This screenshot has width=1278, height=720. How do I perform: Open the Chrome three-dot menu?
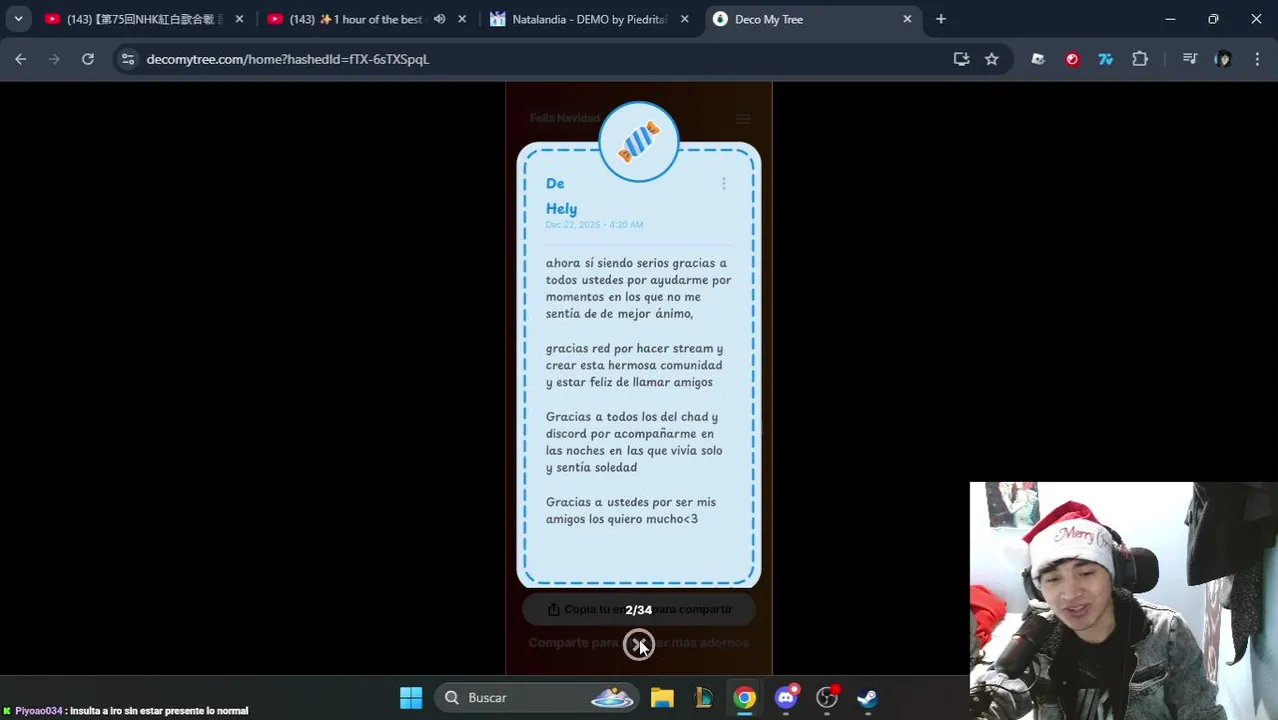point(1257,59)
